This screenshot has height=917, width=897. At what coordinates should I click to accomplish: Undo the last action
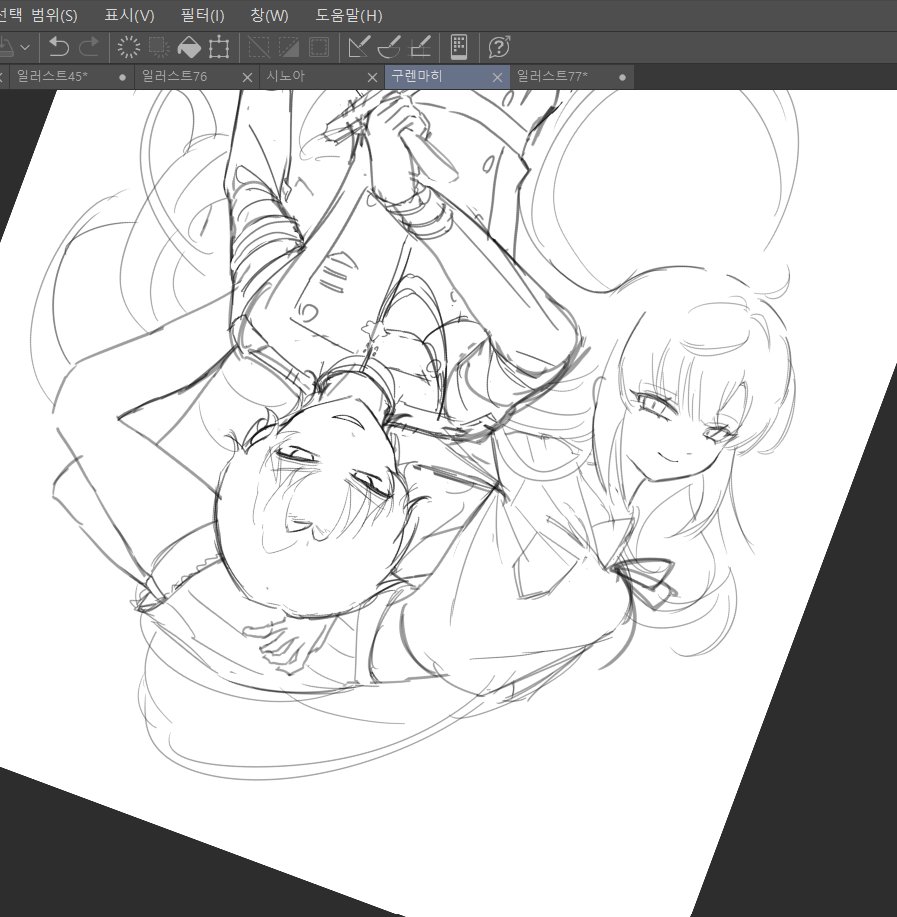coord(58,47)
